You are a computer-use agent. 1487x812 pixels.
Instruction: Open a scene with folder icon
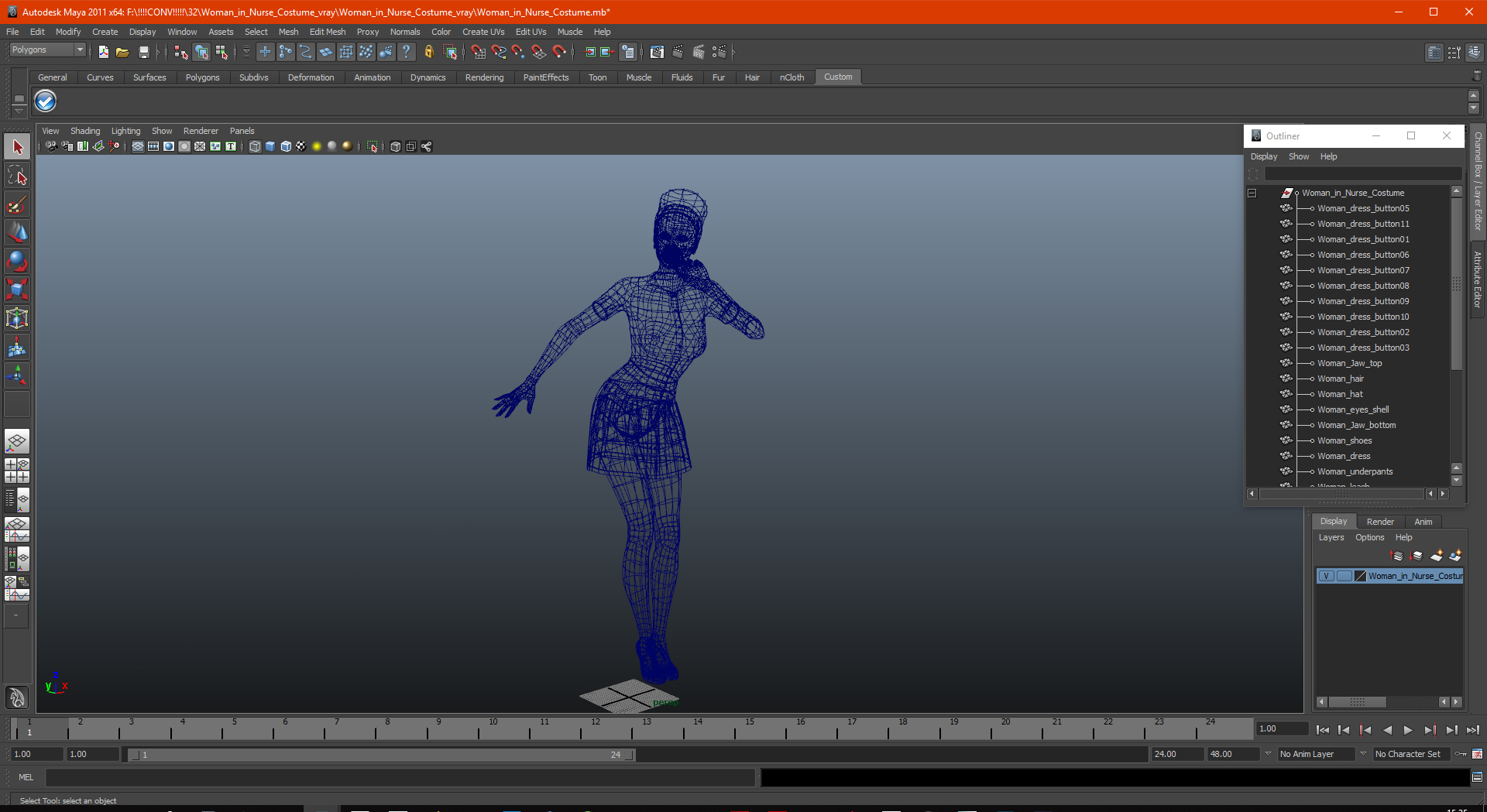122,52
